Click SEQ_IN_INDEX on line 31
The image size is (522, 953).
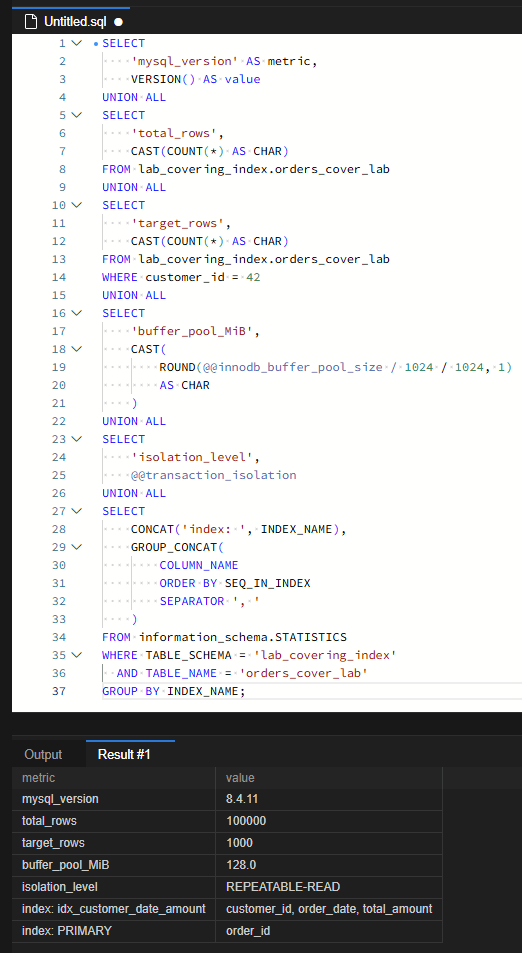pyautogui.click(x=267, y=583)
